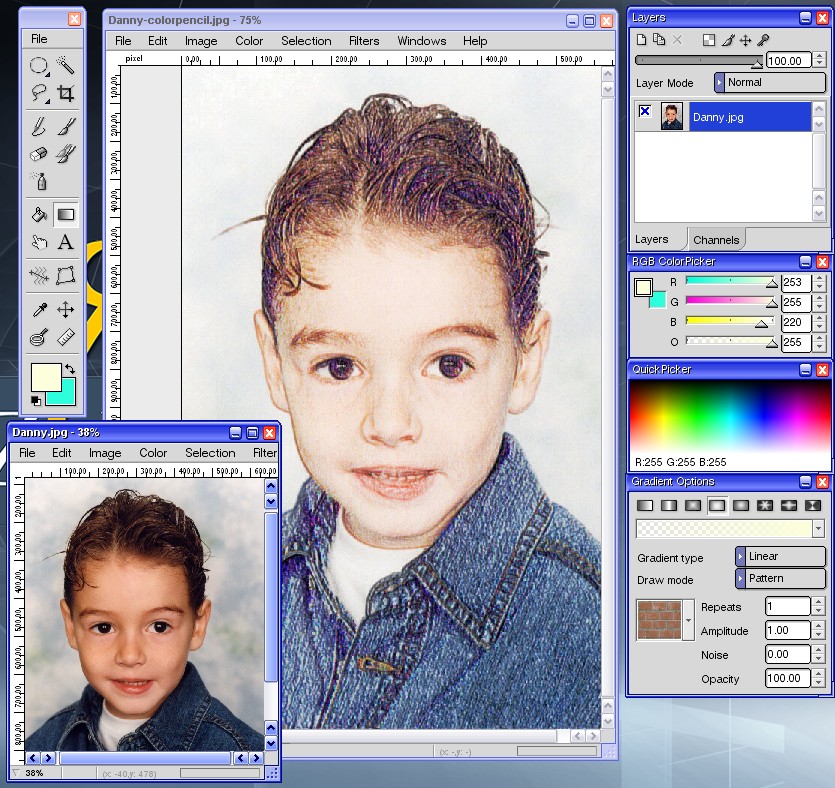This screenshot has height=788, width=835.
Task: Select the Gradient tool in toolbox
Action: 66,215
